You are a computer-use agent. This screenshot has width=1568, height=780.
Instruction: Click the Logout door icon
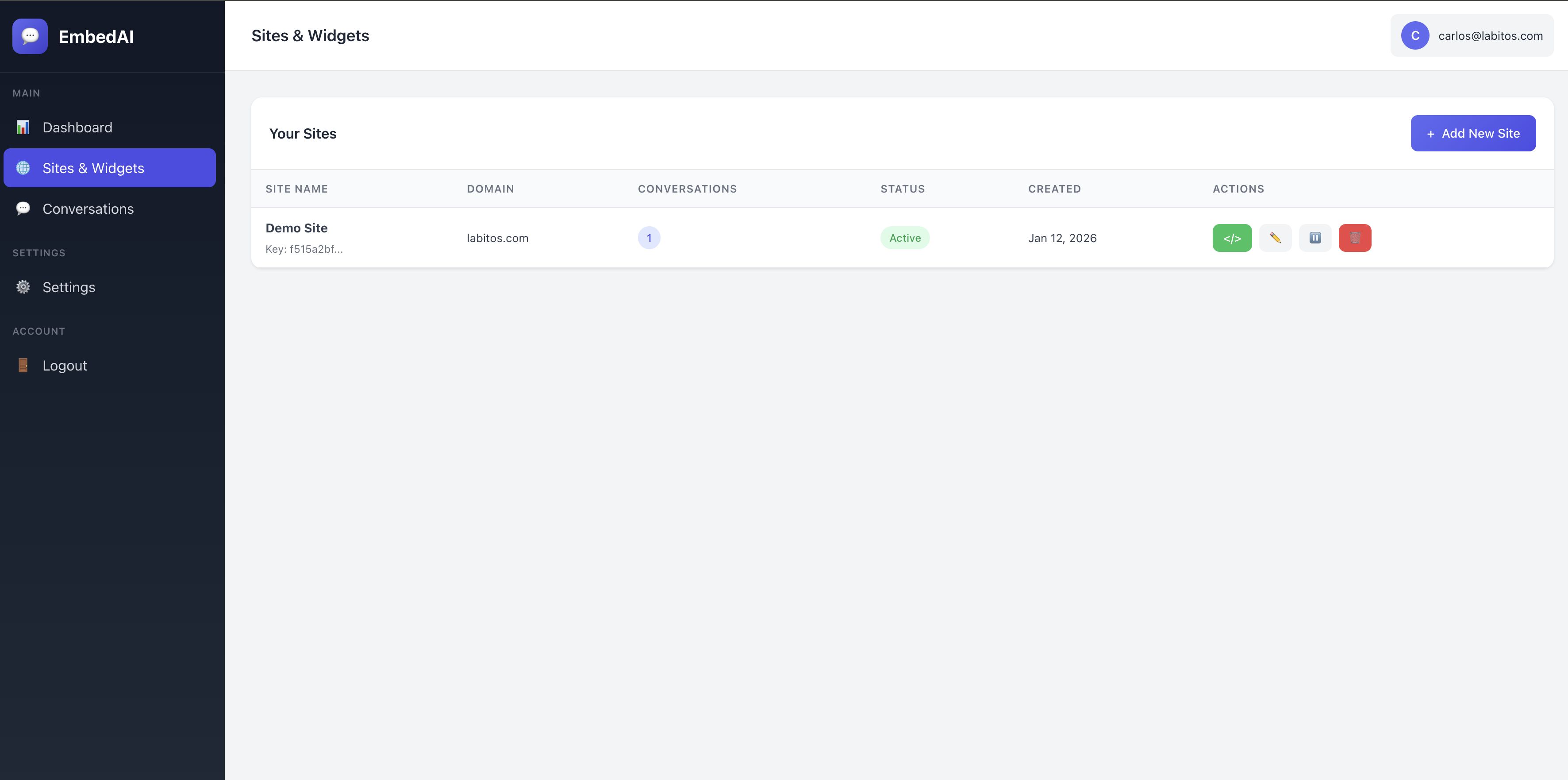click(23, 365)
